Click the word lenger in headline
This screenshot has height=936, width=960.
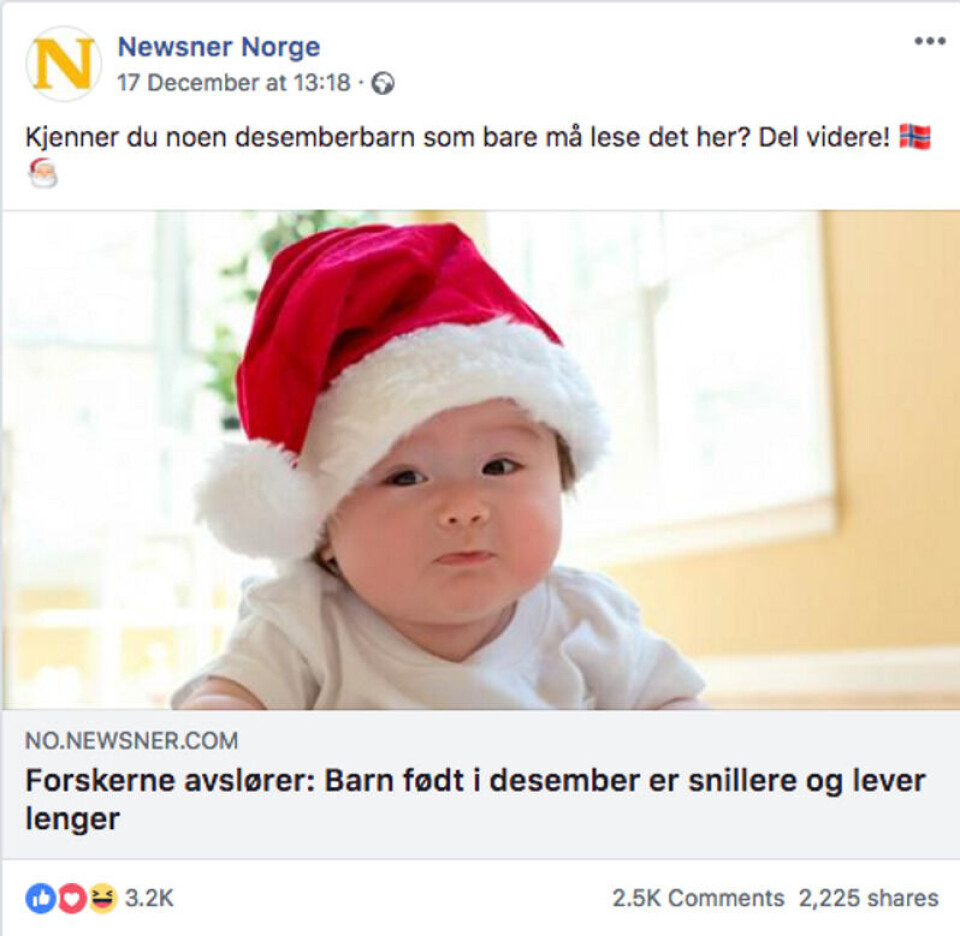(x=72, y=819)
